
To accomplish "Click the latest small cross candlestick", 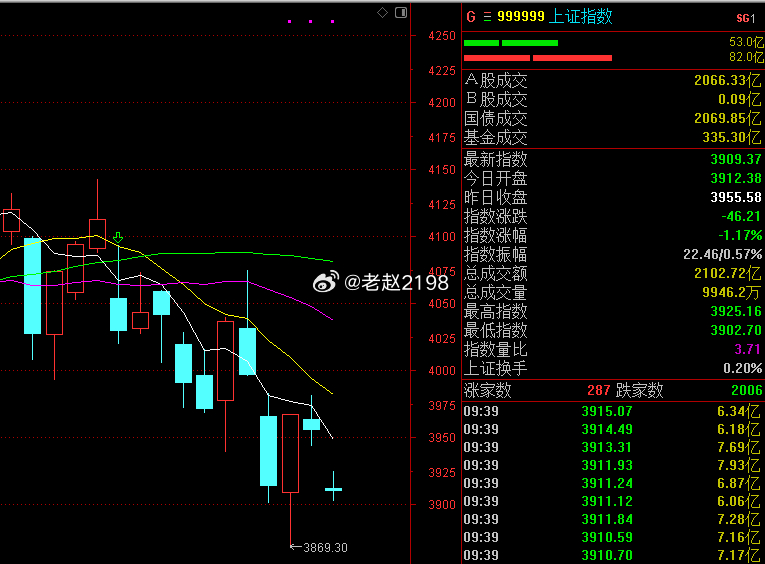I will point(334,488).
